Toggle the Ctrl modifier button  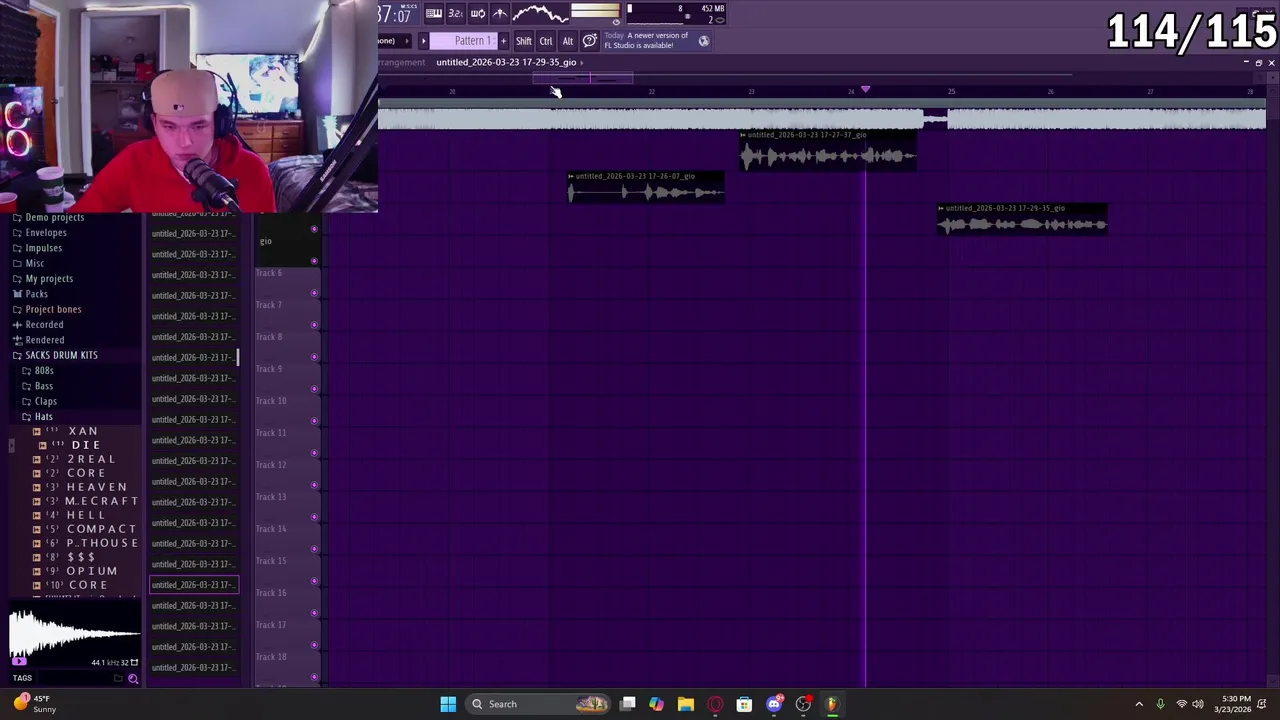point(546,41)
